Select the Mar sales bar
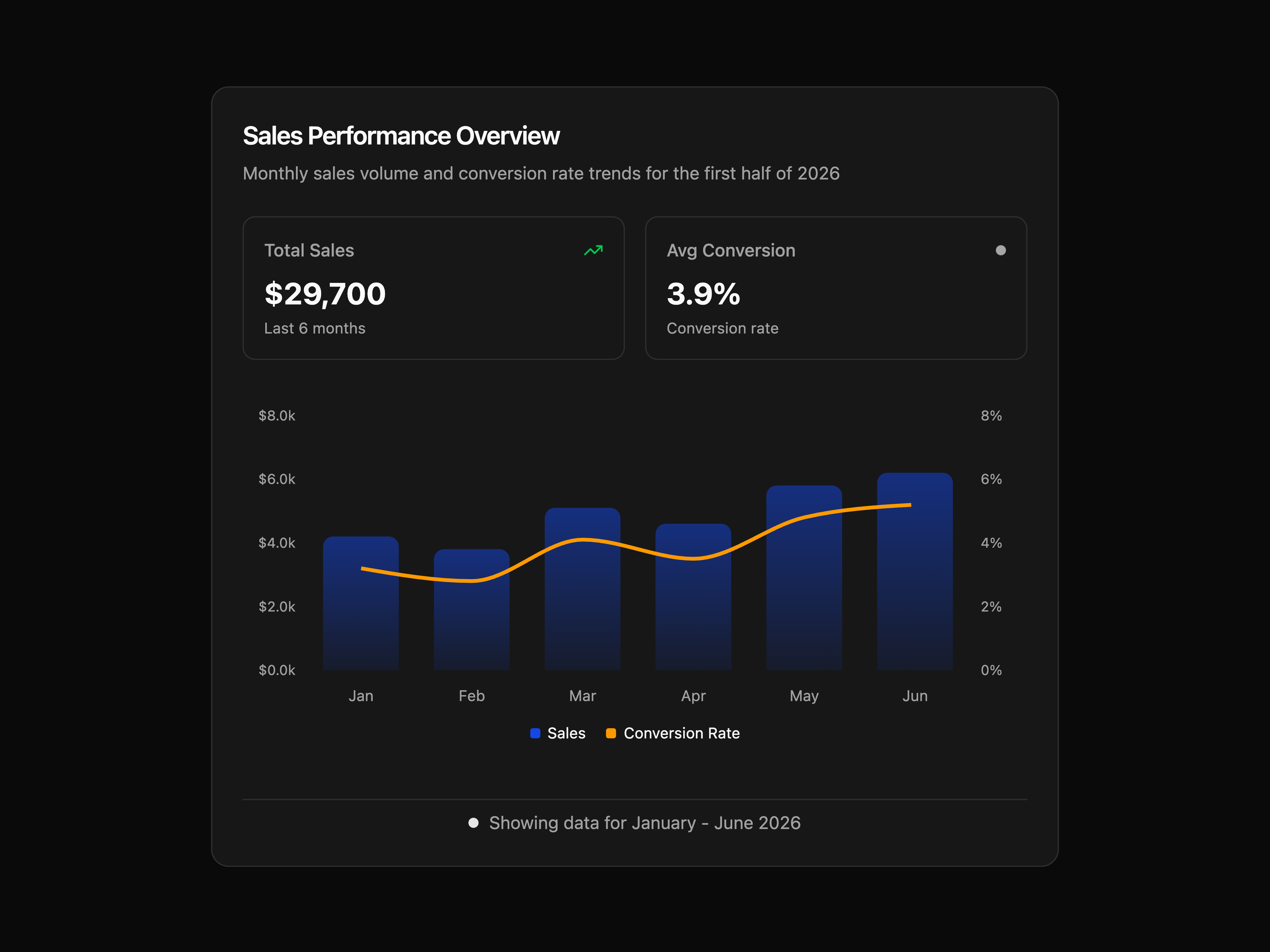The image size is (1270, 952). 582,589
